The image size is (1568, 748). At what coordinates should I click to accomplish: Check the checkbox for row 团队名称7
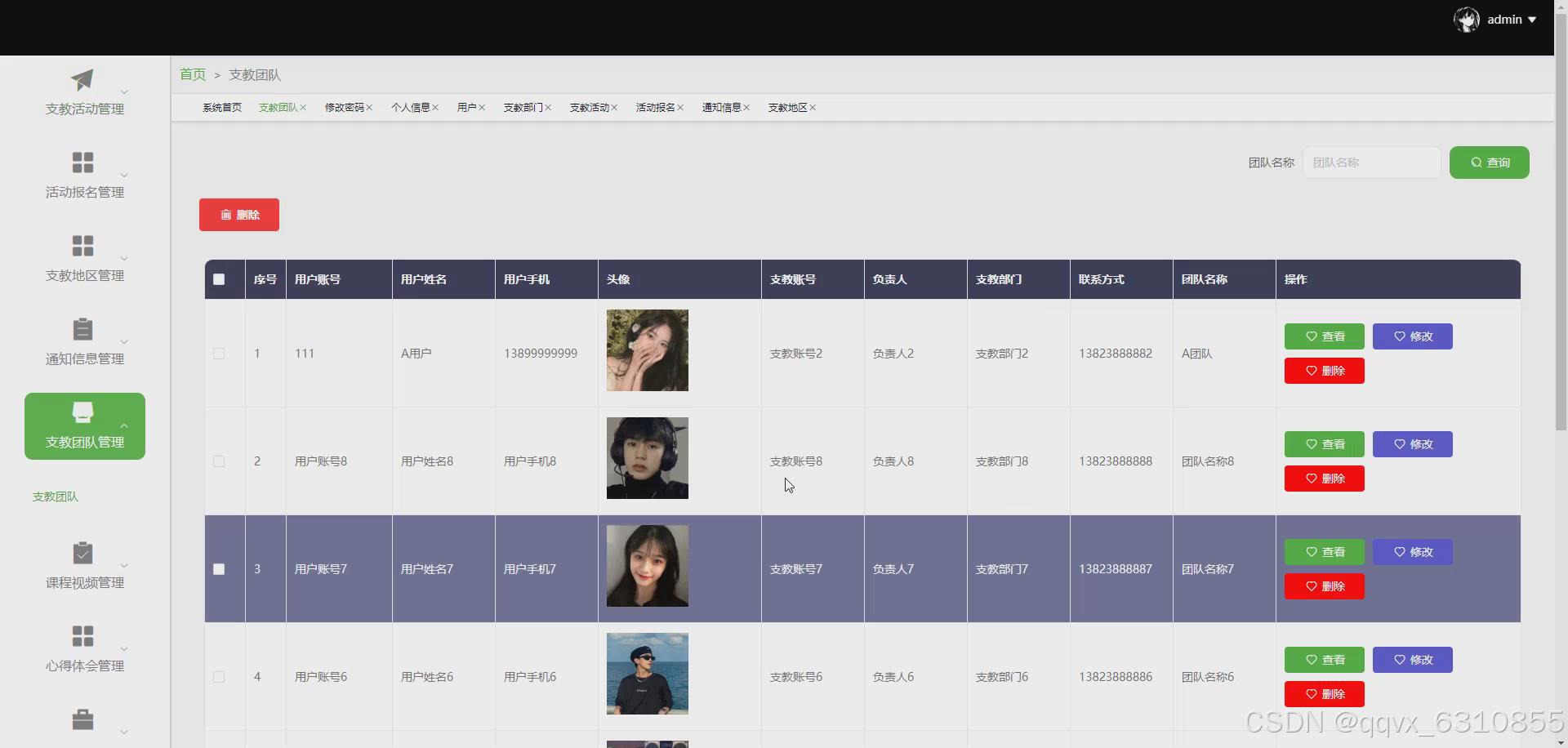tap(219, 569)
